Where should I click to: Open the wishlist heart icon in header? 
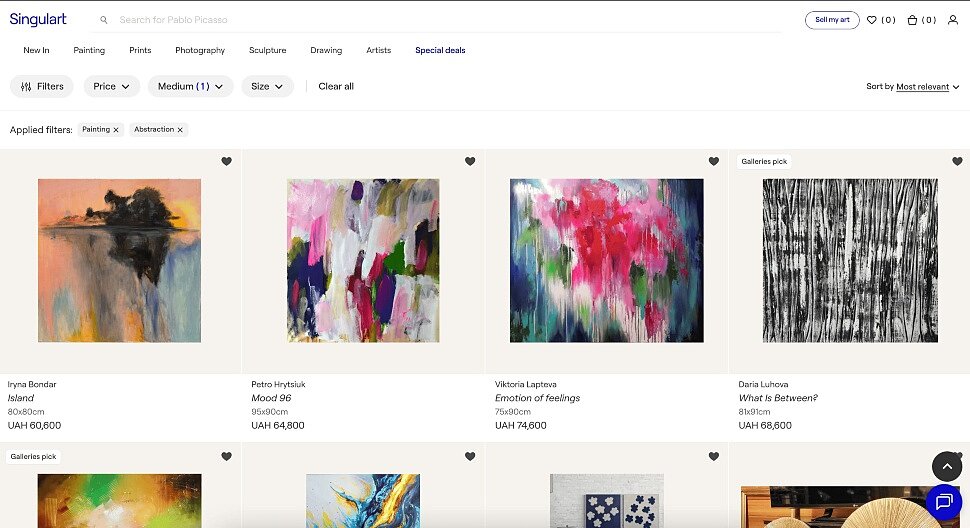[872, 20]
